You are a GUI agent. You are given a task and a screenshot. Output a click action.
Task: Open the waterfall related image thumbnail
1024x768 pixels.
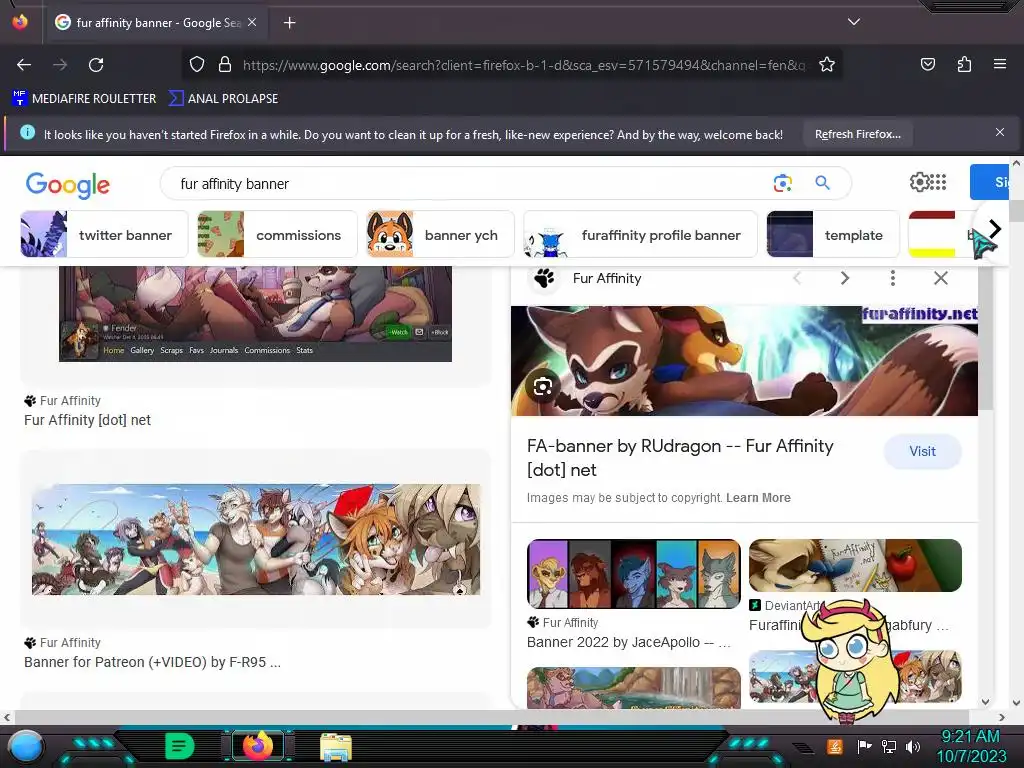tap(633, 688)
